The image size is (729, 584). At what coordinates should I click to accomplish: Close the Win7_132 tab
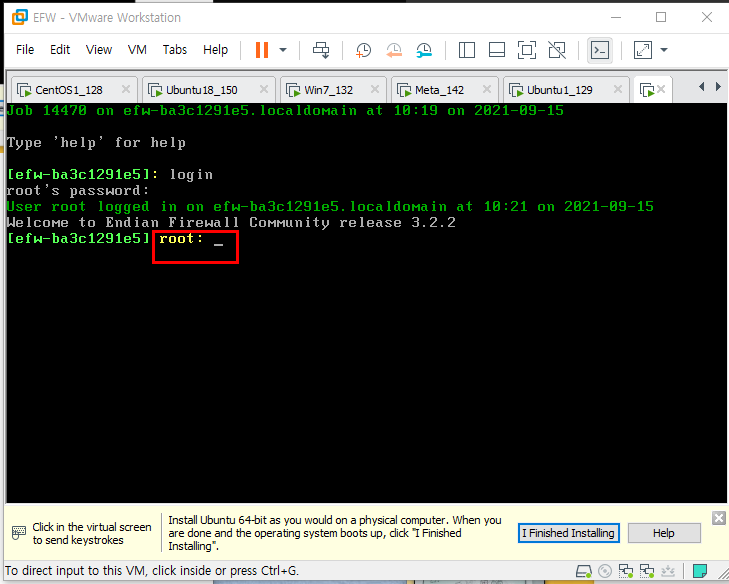(x=375, y=89)
